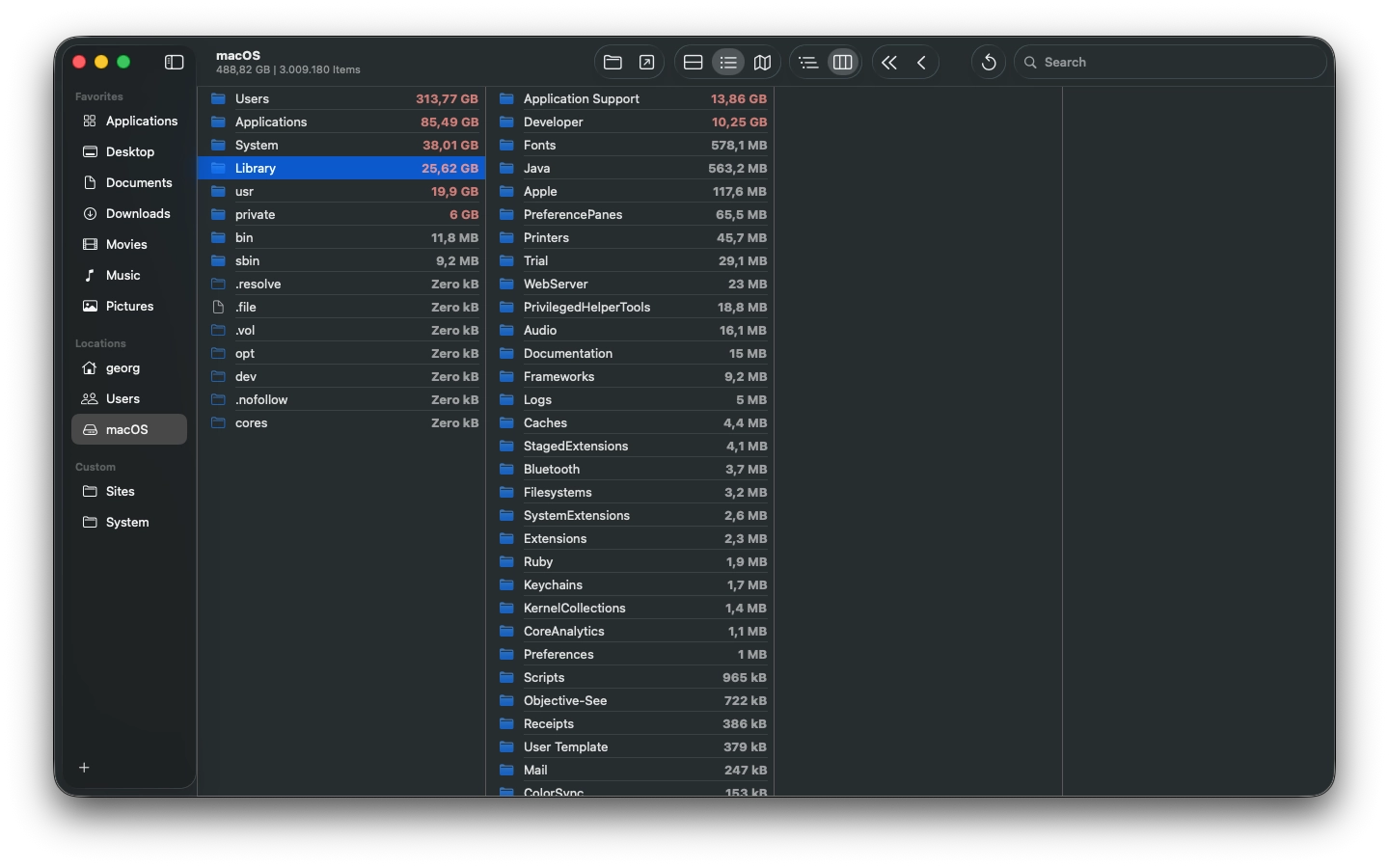Open the Sites custom folder
Image resolution: width=1389 pixels, height=868 pixels.
[129, 491]
